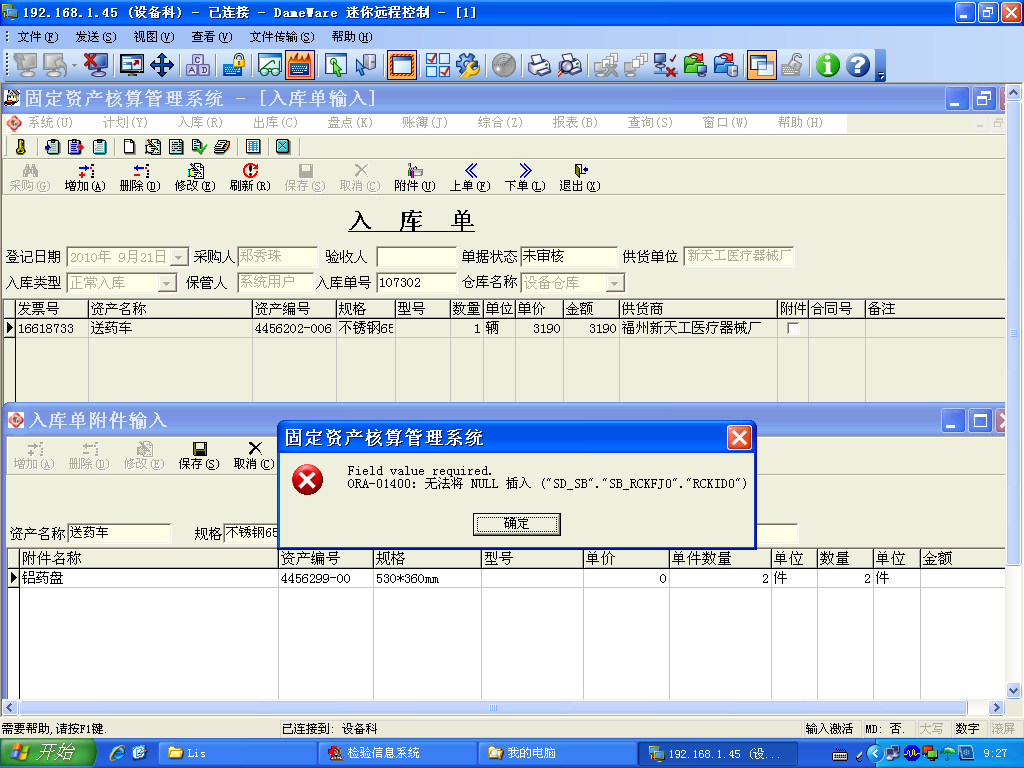Click the 验收人 input field
The width and height of the screenshot is (1024, 768).
pos(416,257)
